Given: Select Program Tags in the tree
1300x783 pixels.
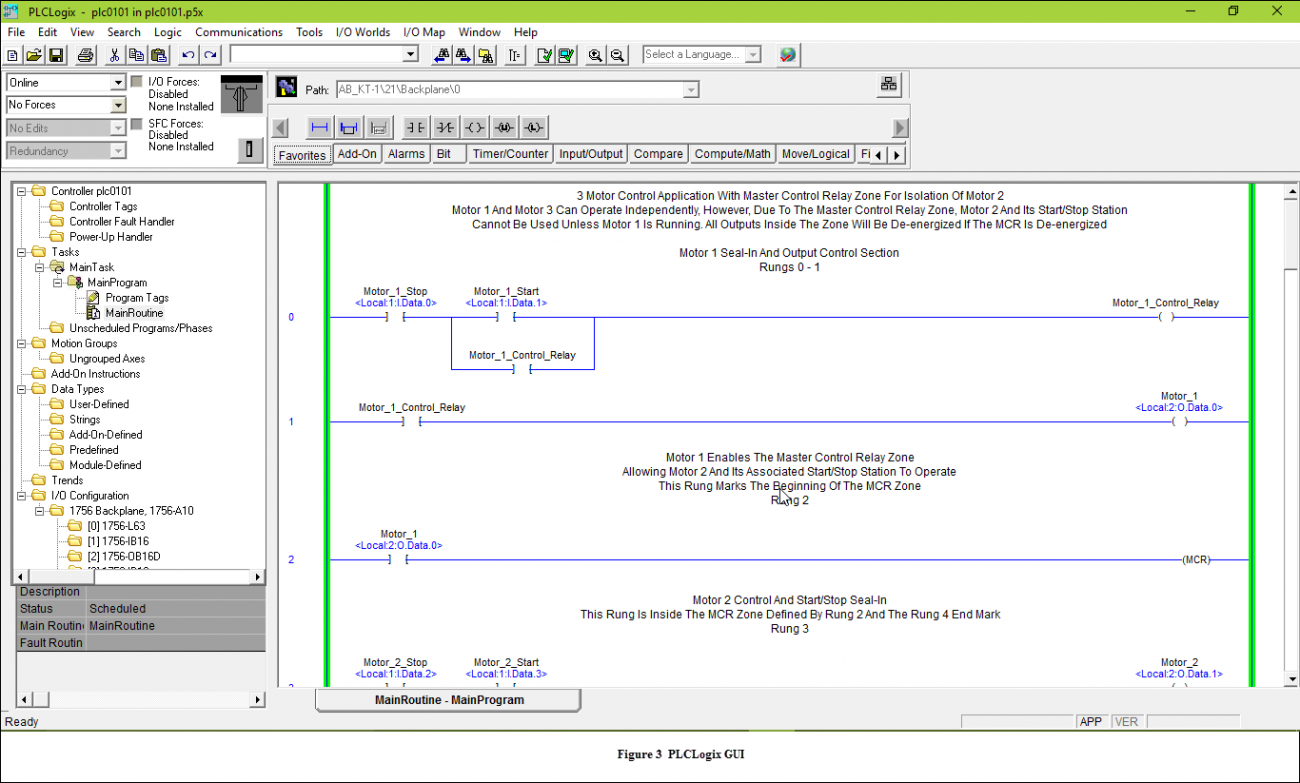Looking at the screenshot, I should tap(137, 298).
